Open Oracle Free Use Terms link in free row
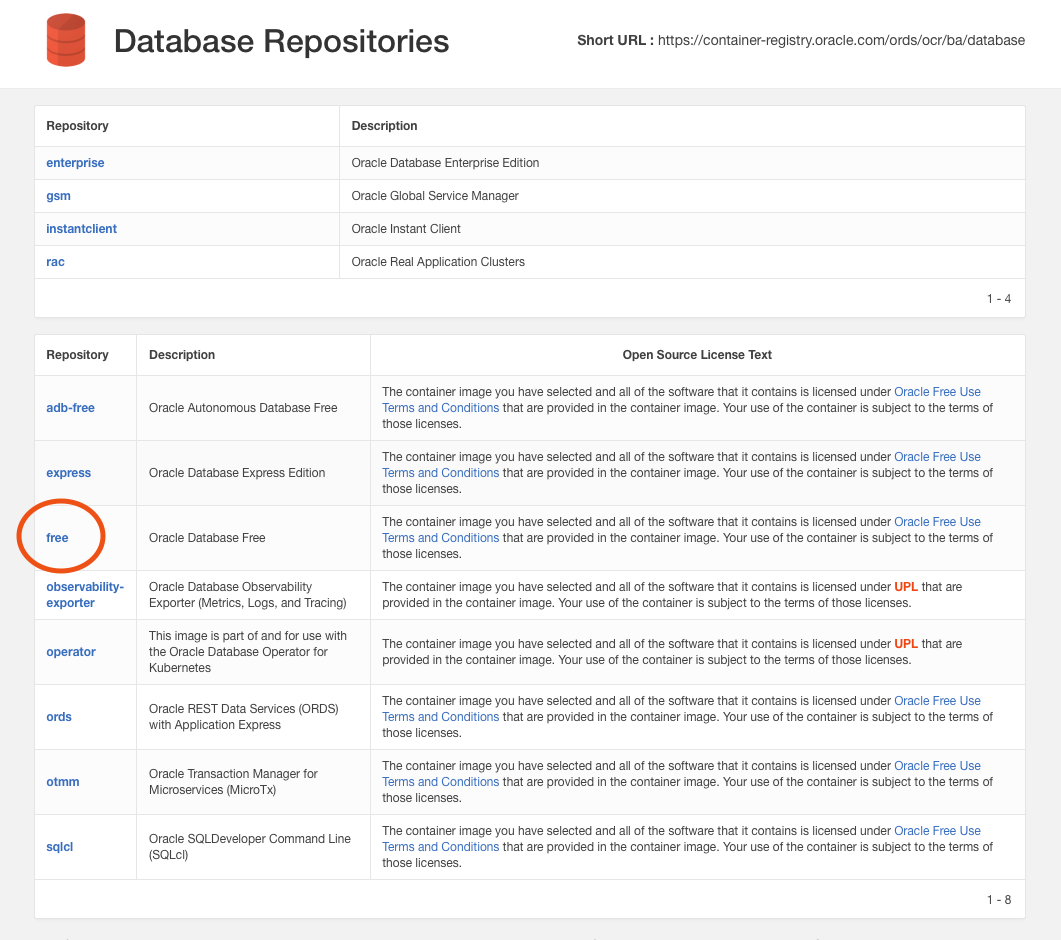 pos(937,522)
